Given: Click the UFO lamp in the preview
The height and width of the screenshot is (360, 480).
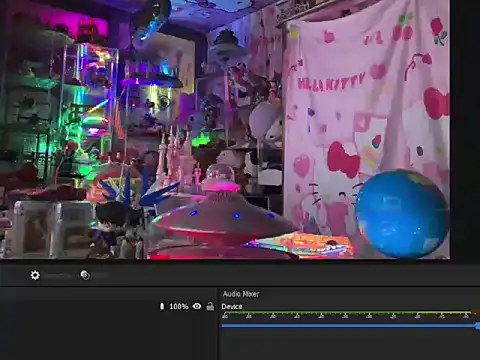Looking at the screenshot, I should [223, 213].
